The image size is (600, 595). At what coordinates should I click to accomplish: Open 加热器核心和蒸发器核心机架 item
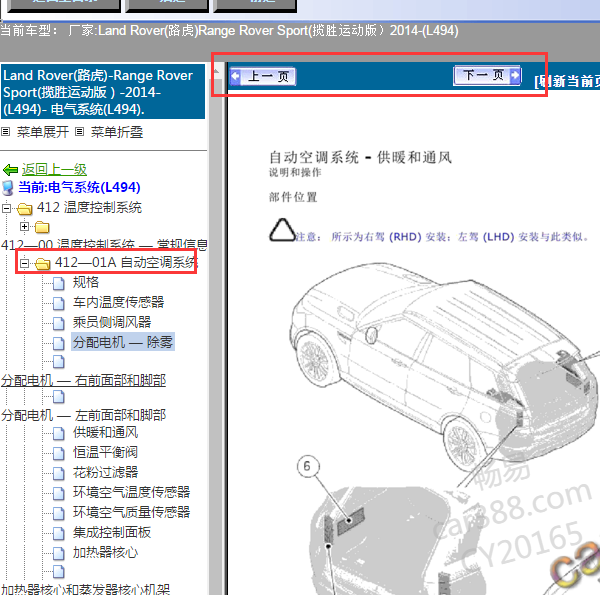pyautogui.click(x=85, y=589)
